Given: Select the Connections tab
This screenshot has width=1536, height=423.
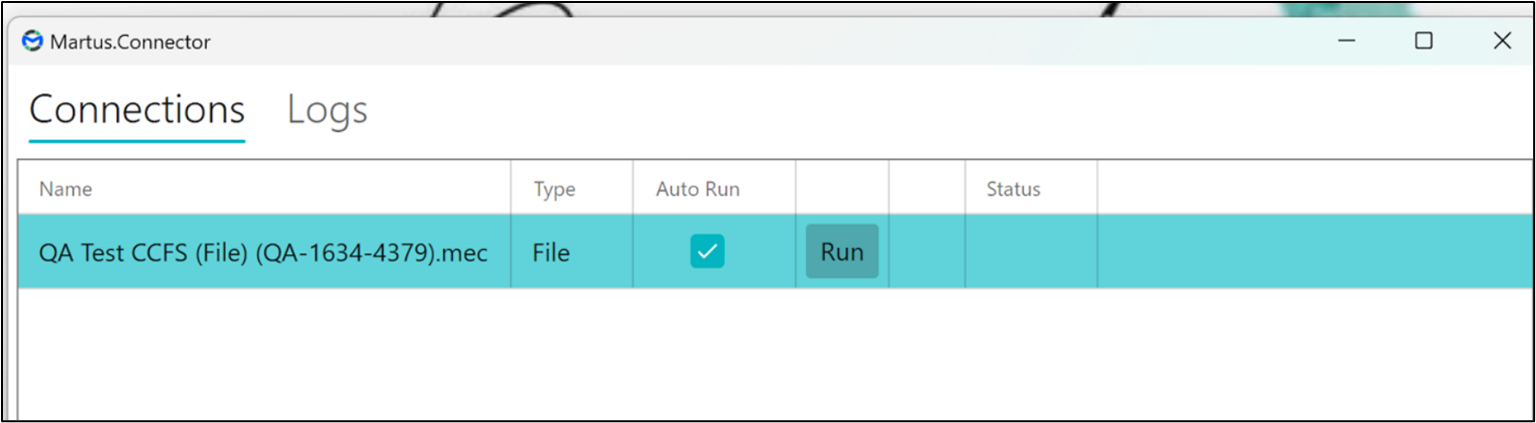Looking at the screenshot, I should (137, 110).
